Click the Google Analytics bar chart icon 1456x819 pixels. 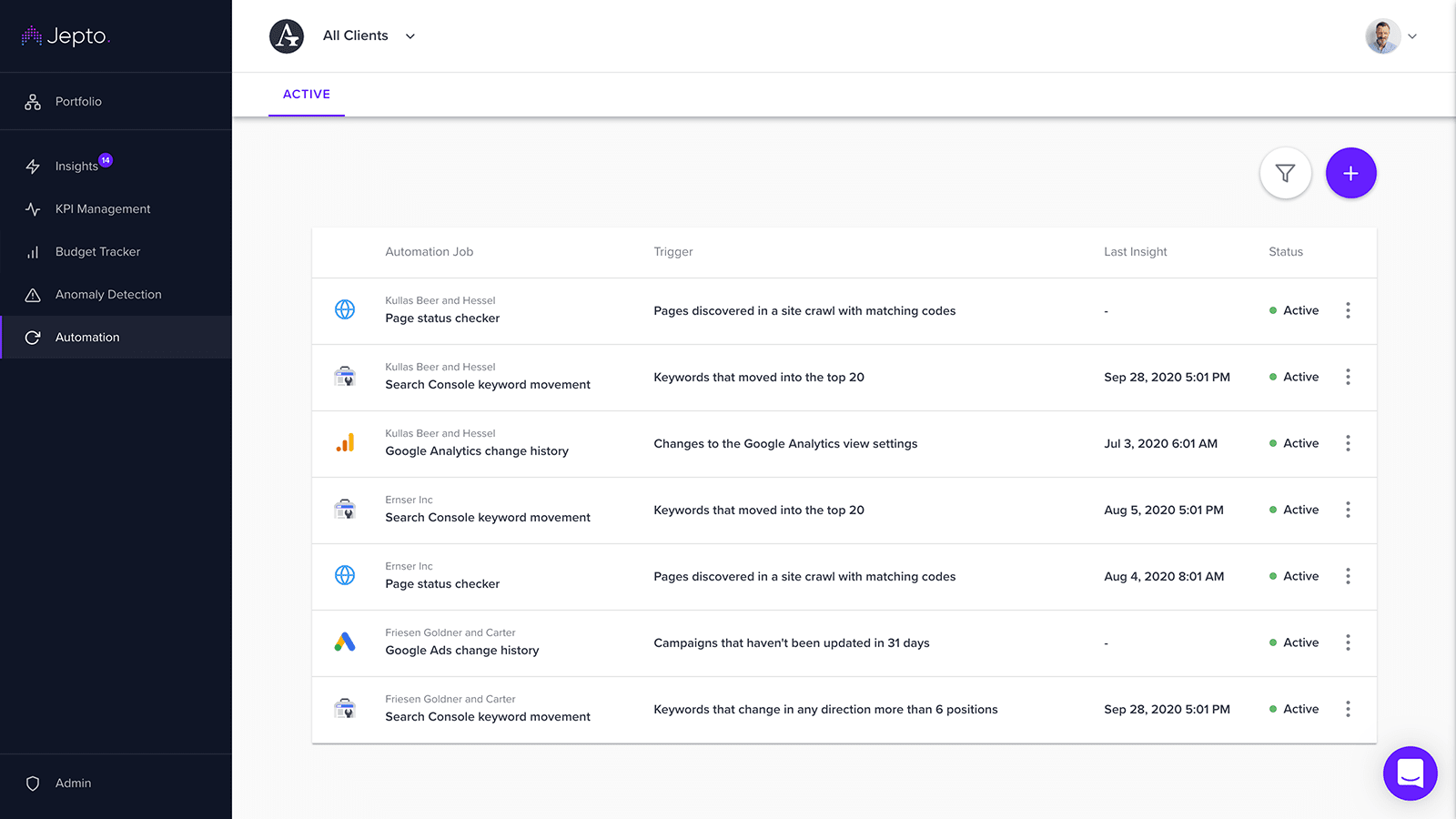pyautogui.click(x=345, y=443)
